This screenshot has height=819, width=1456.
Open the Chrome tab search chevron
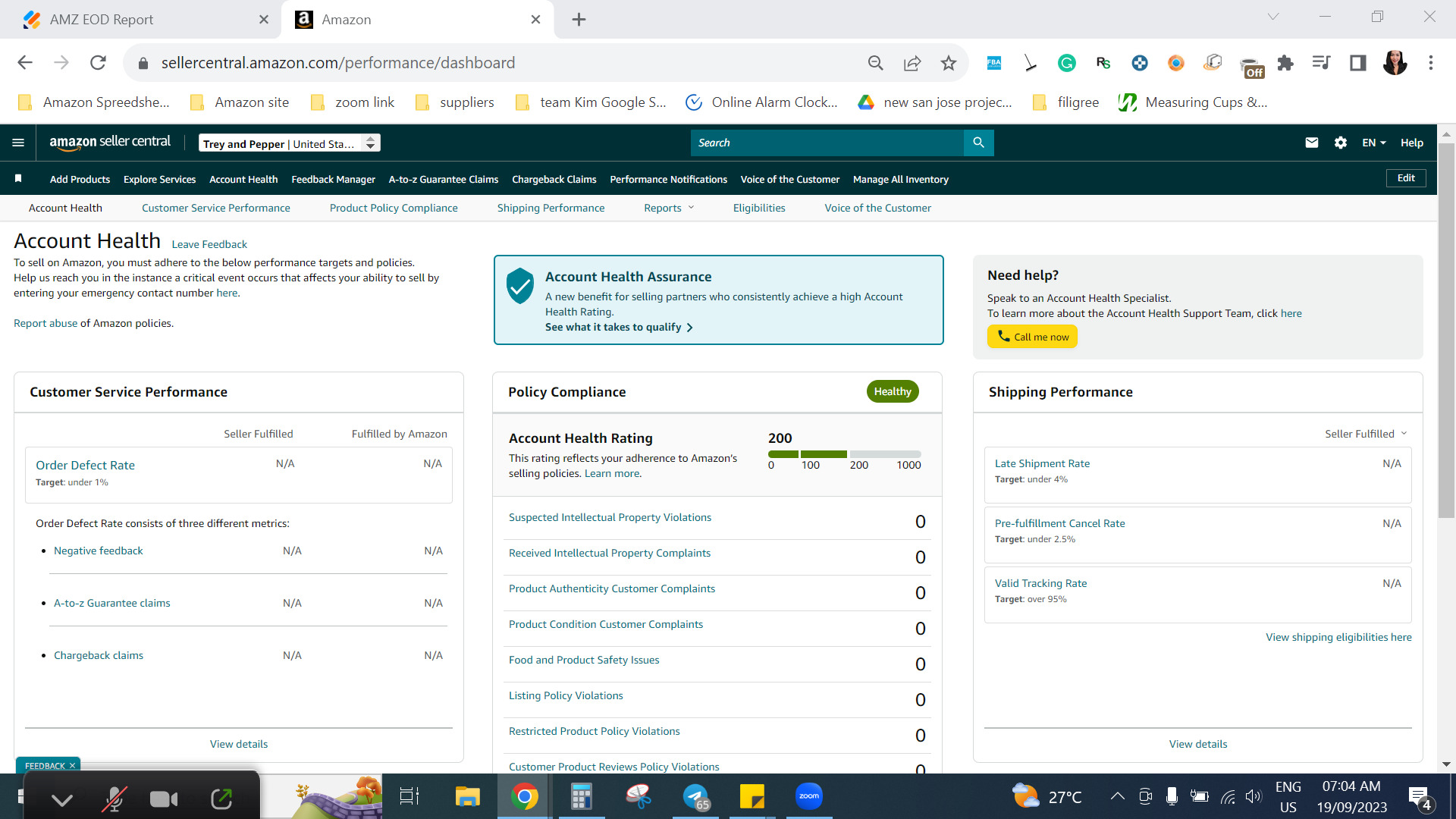[x=1273, y=17]
